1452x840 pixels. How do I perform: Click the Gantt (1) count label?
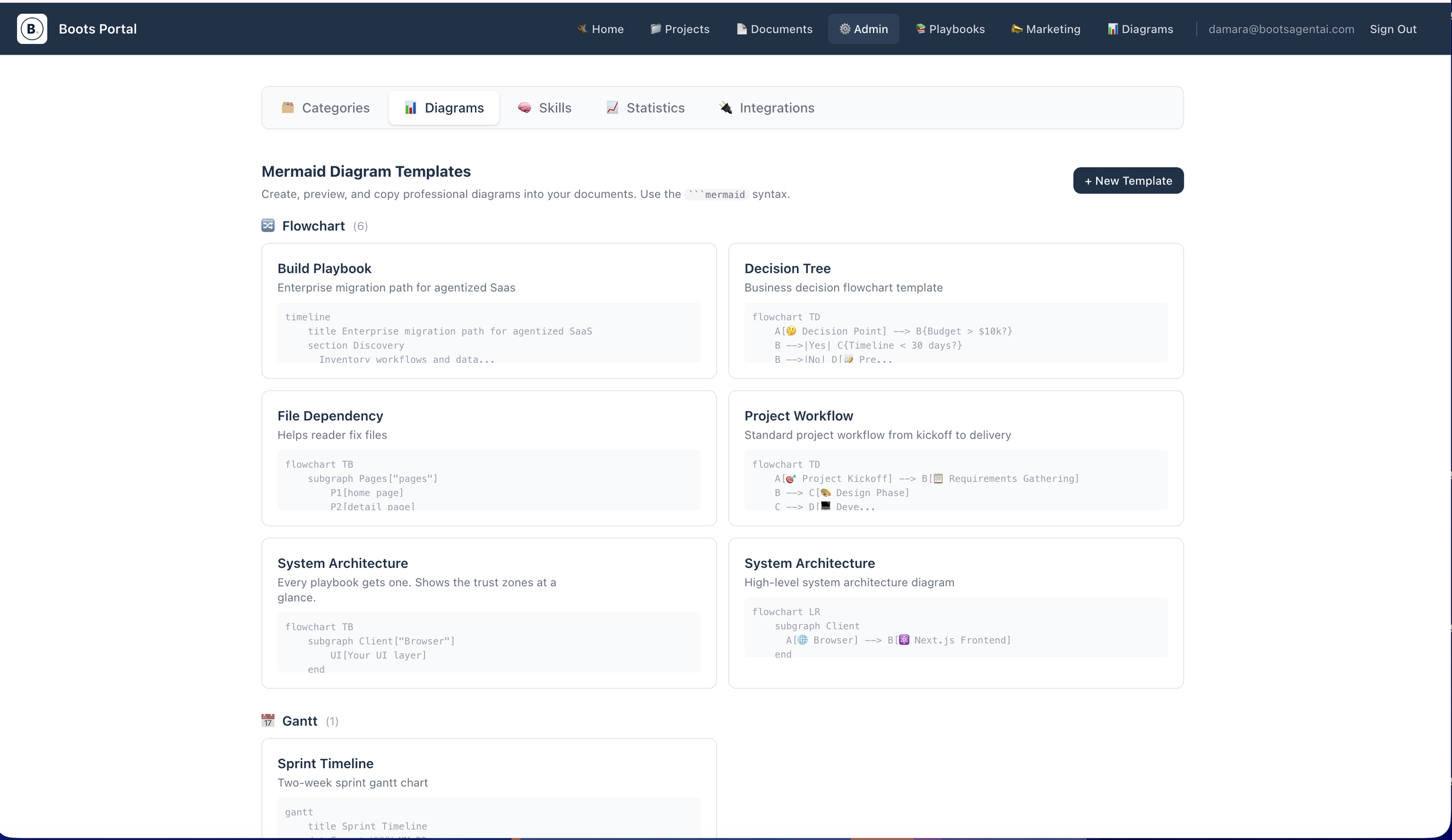[x=332, y=722]
